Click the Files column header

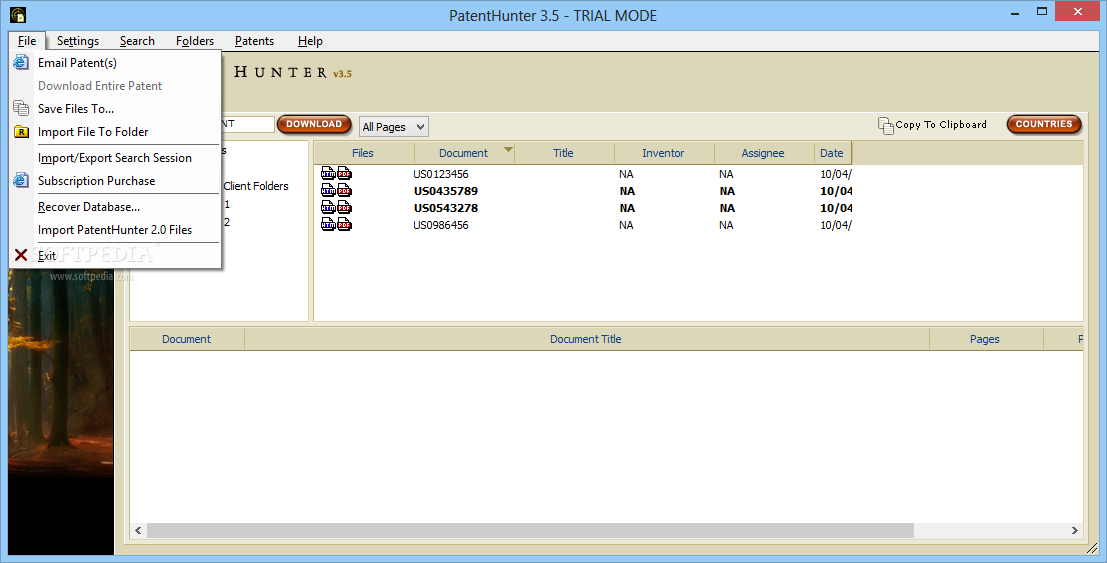363,153
